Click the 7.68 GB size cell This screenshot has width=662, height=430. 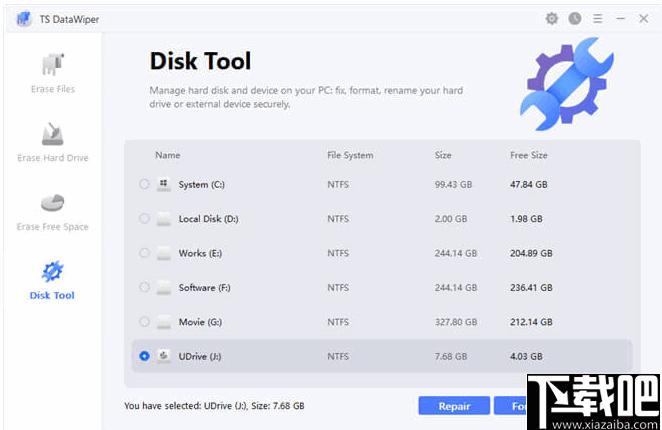pos(451,357)
